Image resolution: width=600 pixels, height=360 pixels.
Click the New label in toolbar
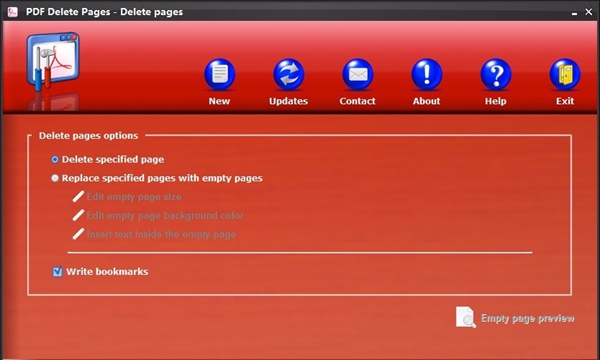[x=219, y=101]
